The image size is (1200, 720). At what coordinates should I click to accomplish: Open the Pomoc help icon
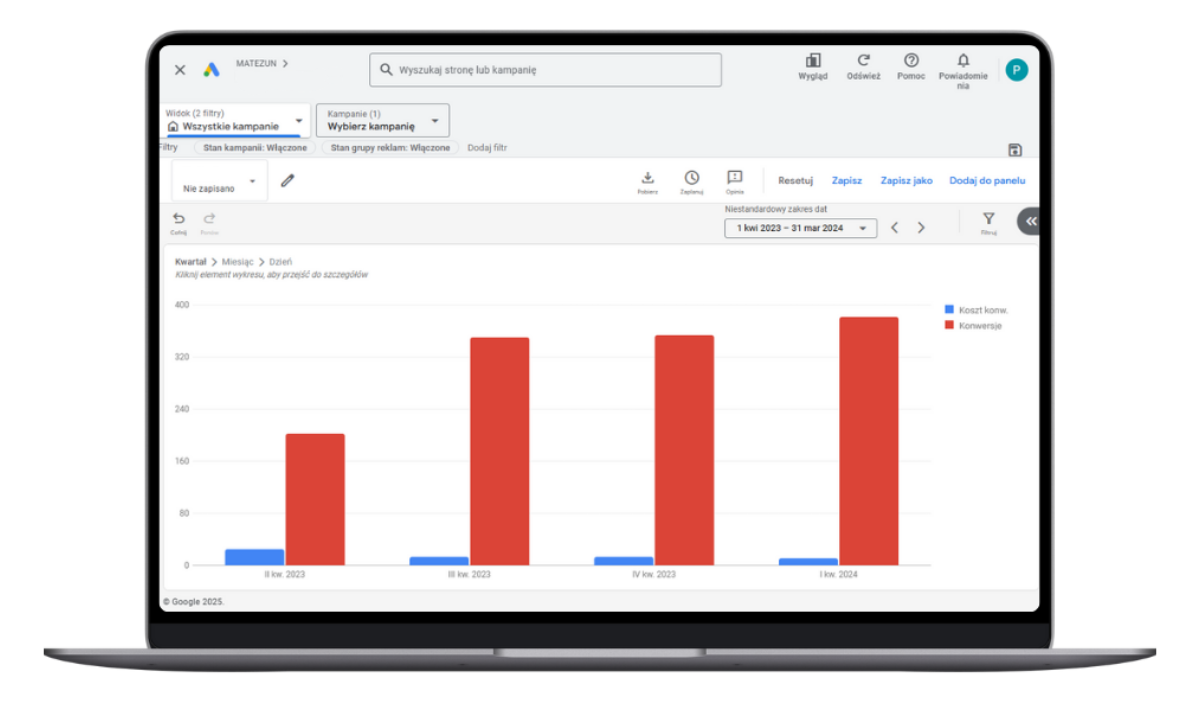[x=911, y=61]
